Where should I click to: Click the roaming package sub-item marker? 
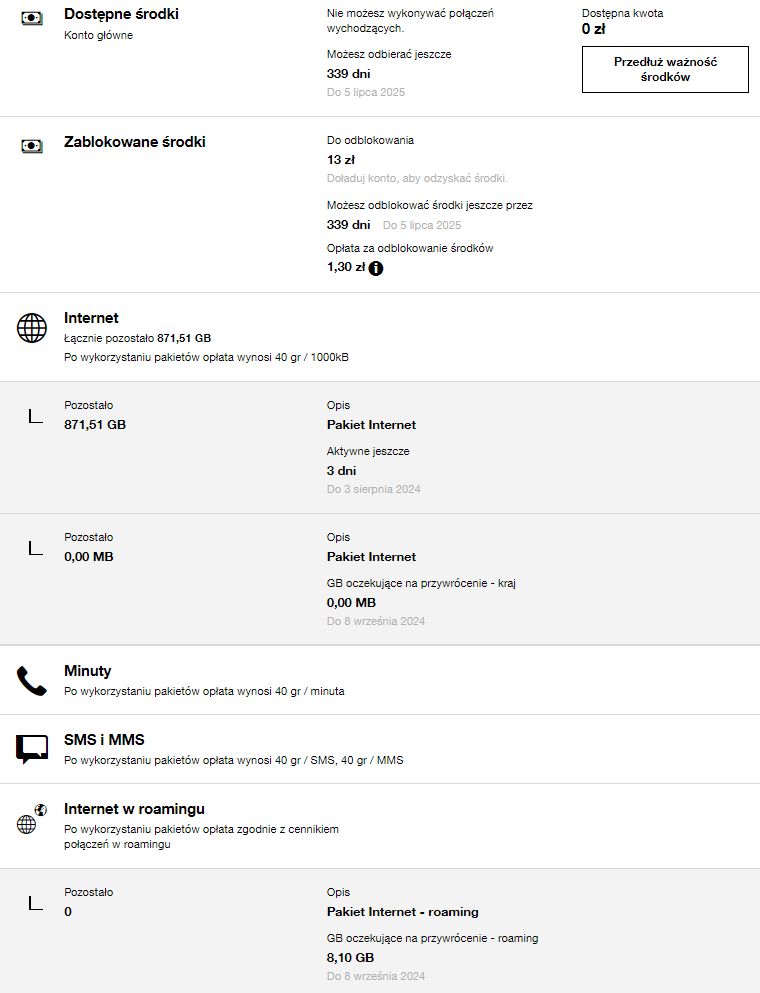coord(35,903)
